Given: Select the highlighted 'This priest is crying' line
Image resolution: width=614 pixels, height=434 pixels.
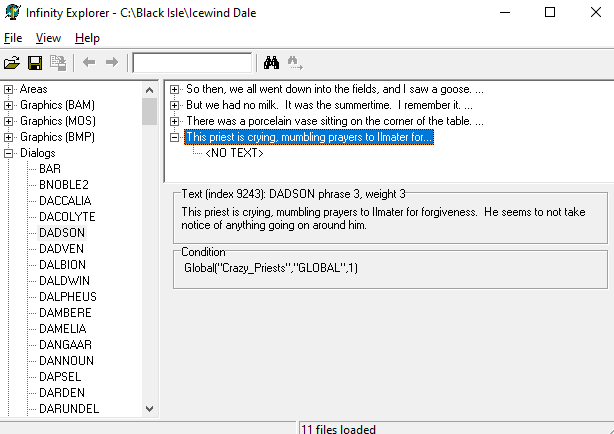Looking at the screenshot, I should coord(309,137).
